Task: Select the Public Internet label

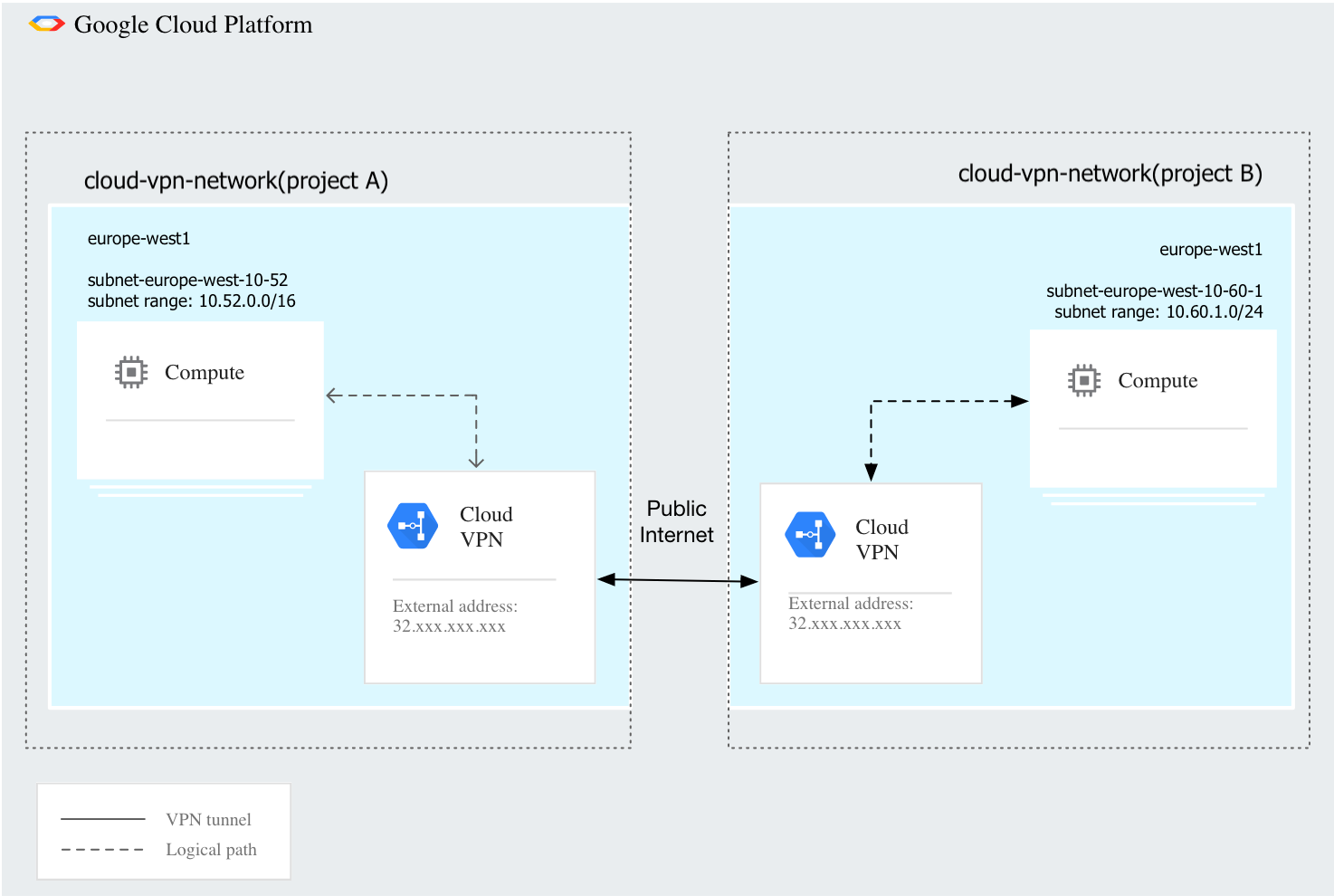Action: click(x=677, y=522)
